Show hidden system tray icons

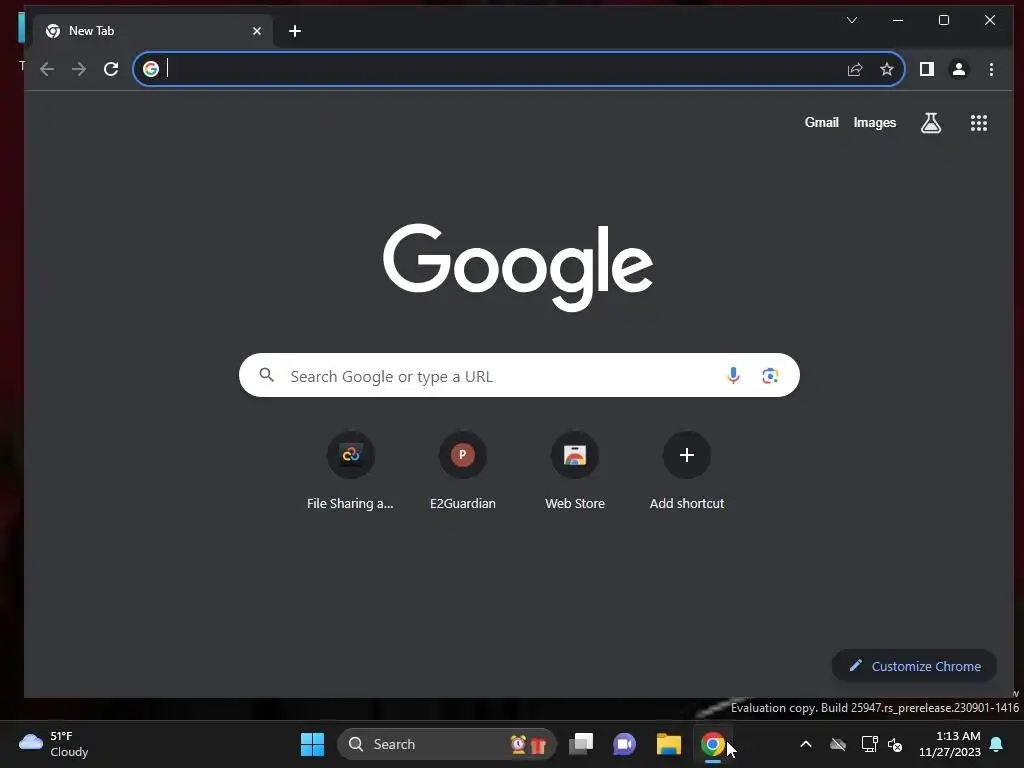806,744
